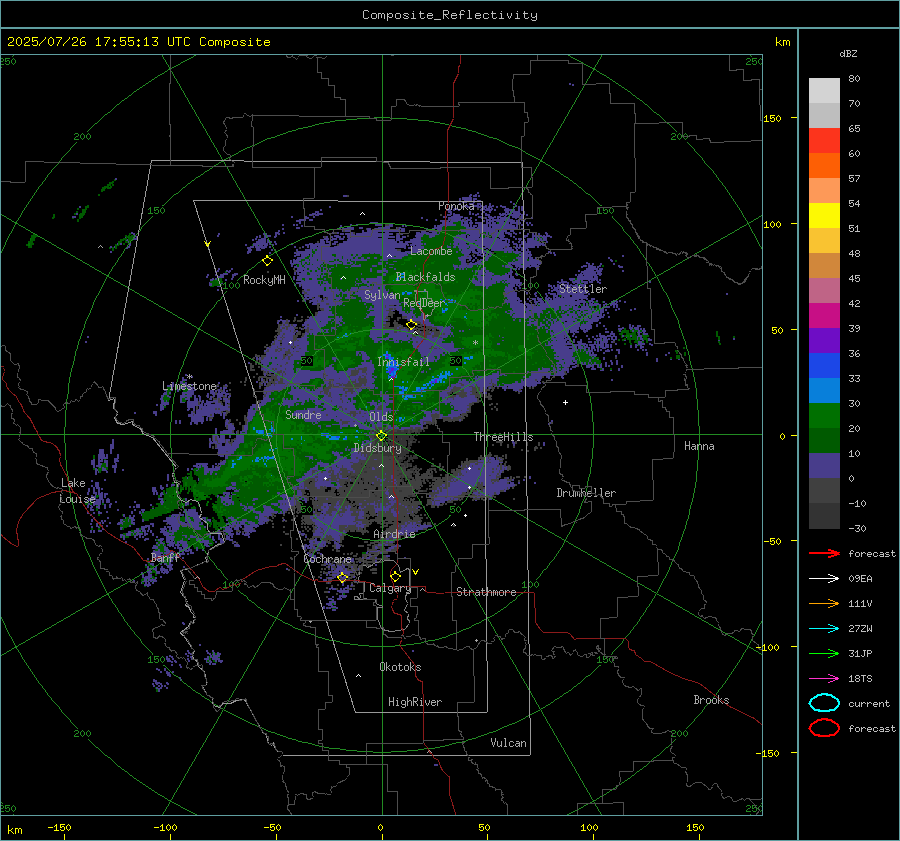
Task: Click the Lacombe city label
Action: click(x=431, y=251)
